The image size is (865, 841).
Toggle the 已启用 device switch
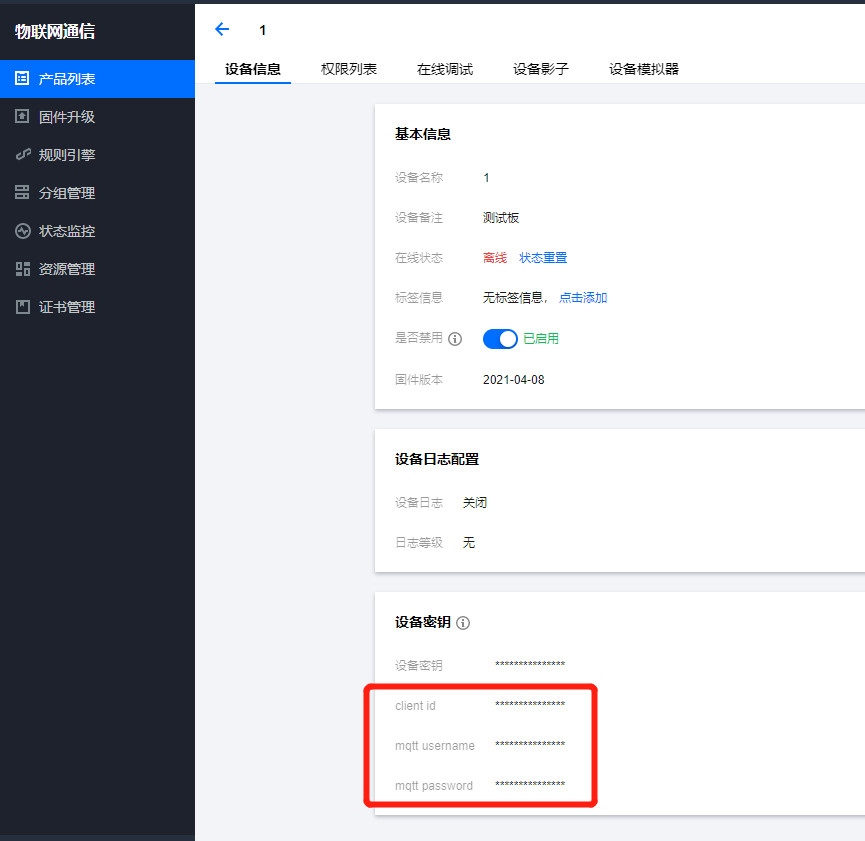tap(500, 339)
